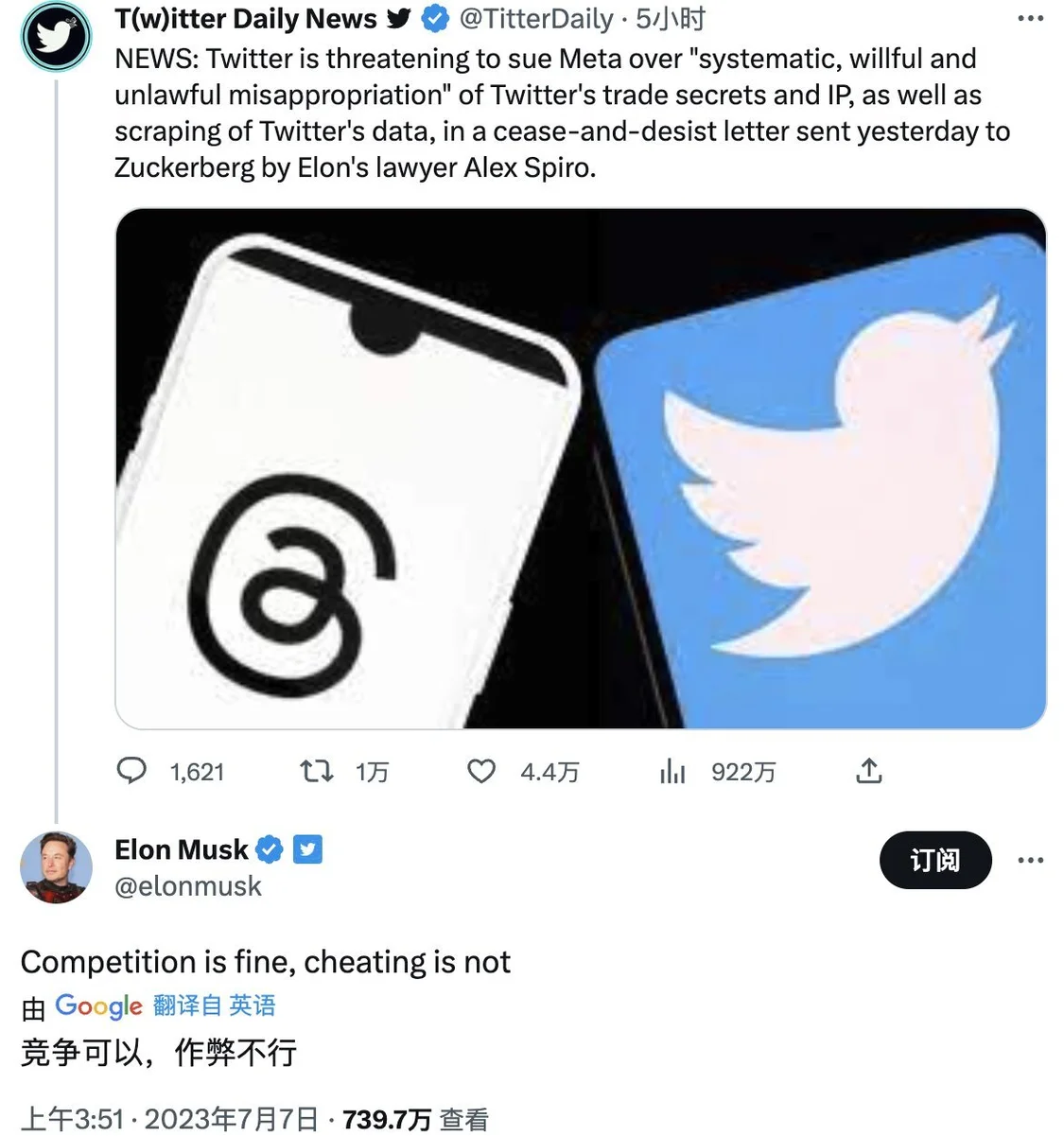Share the tweet via upload icon
This screenshot has height=1136, width=1064.
[x=868, y=771]
